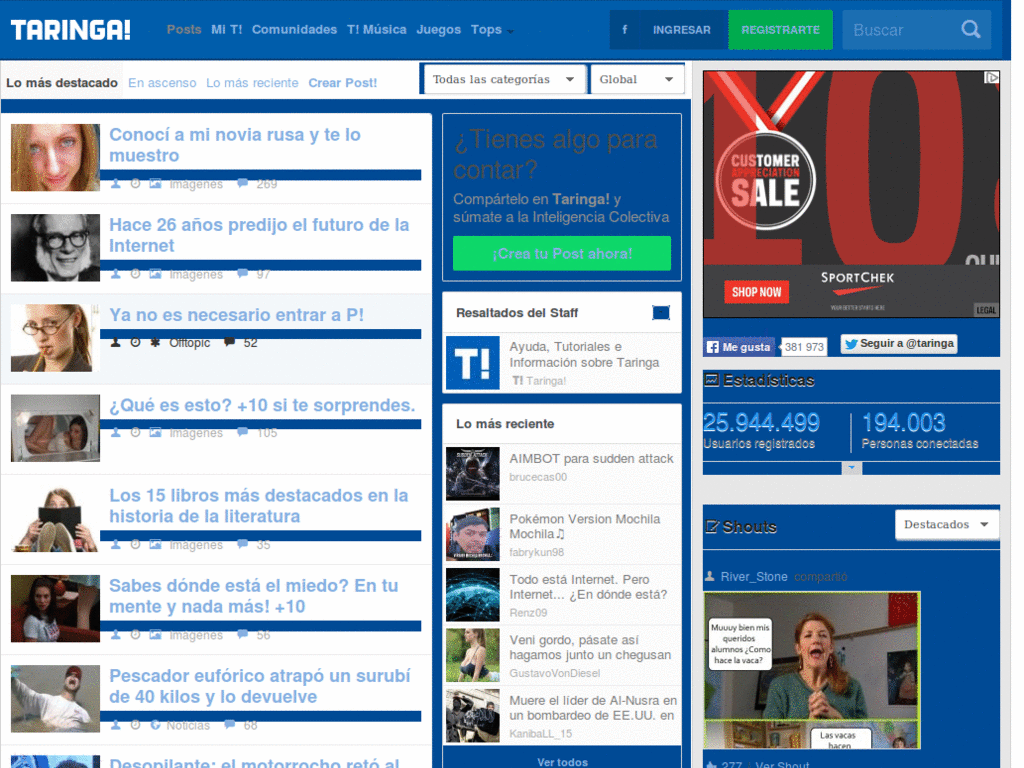1024x768 pixels.
Task: Click the shout image of the teacher
Action: tap(812, 670)
